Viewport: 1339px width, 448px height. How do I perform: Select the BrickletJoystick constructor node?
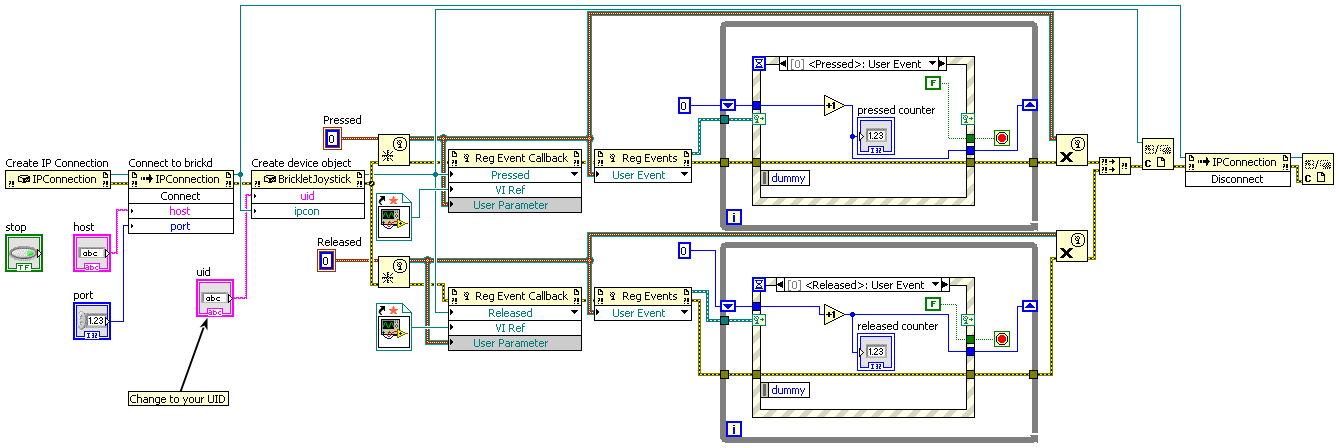[307, 179]
